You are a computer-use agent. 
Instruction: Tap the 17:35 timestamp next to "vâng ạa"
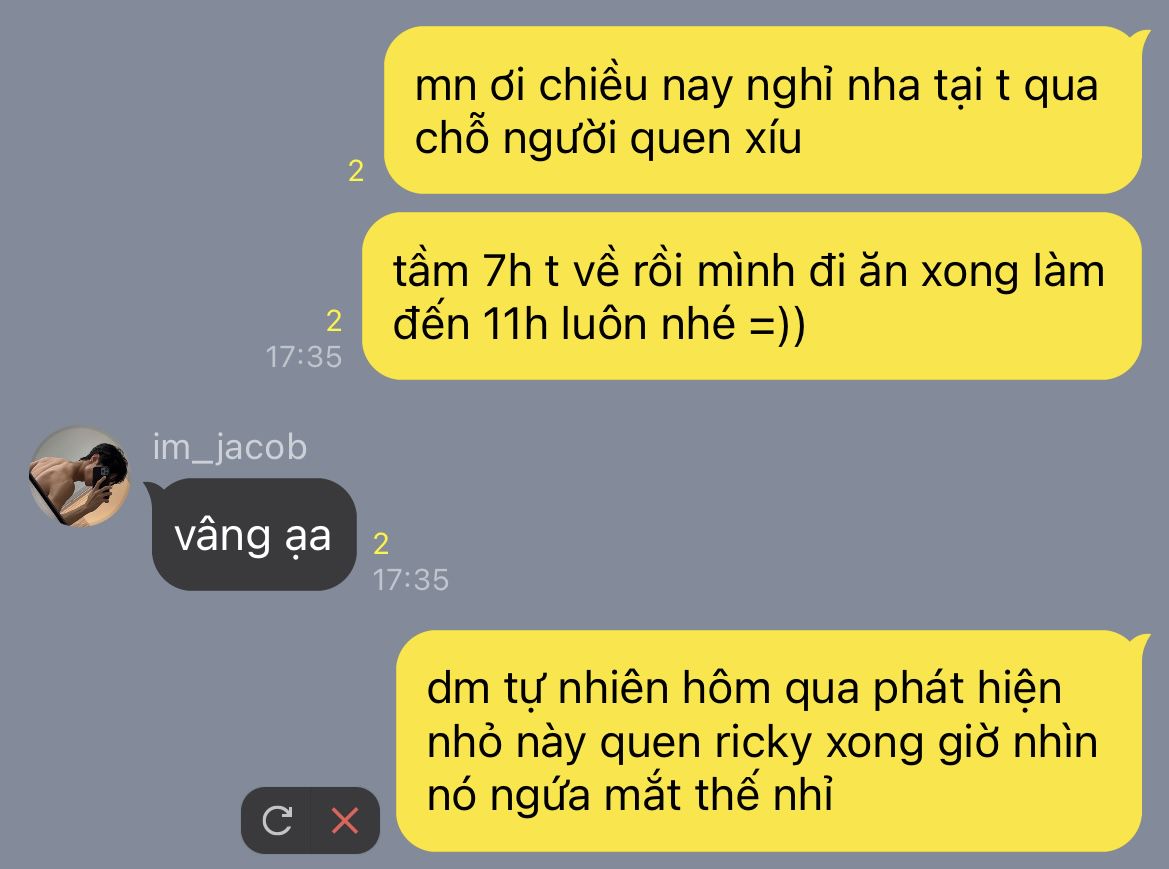click(x=411, y=580)
